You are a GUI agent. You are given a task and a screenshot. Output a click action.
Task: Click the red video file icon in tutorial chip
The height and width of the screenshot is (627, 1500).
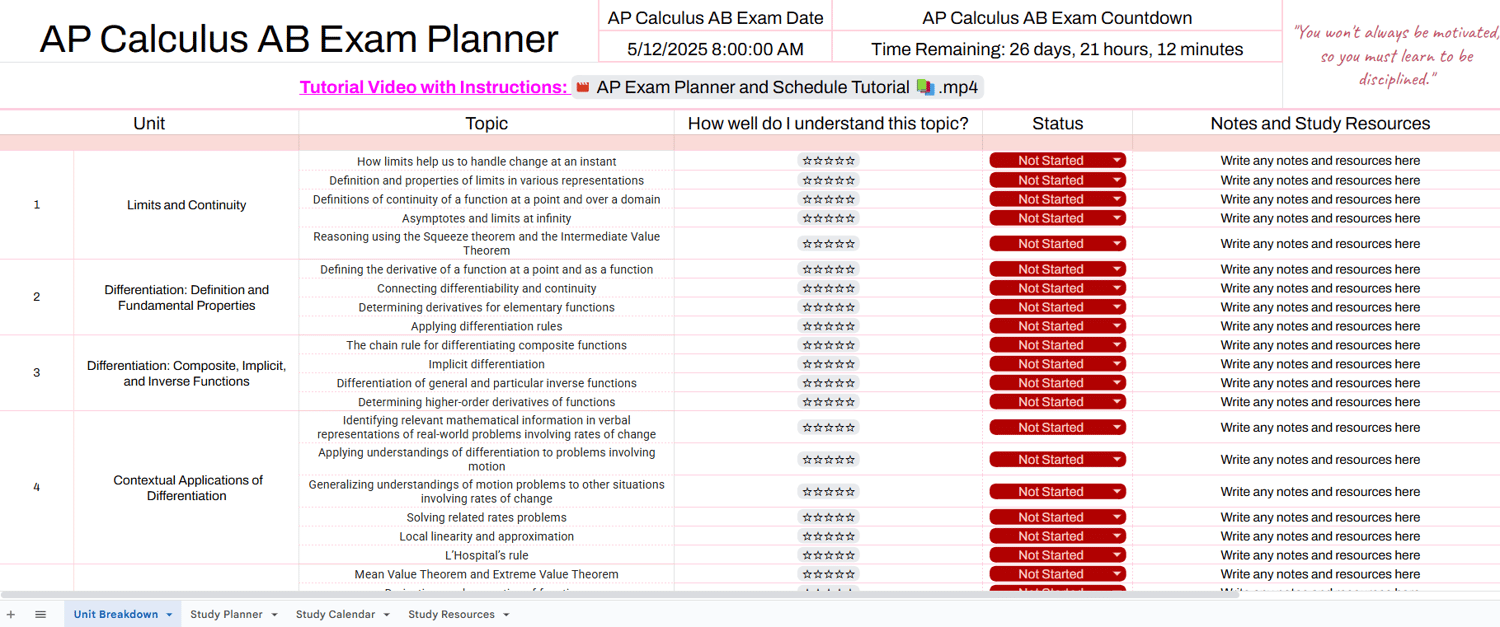582,88
